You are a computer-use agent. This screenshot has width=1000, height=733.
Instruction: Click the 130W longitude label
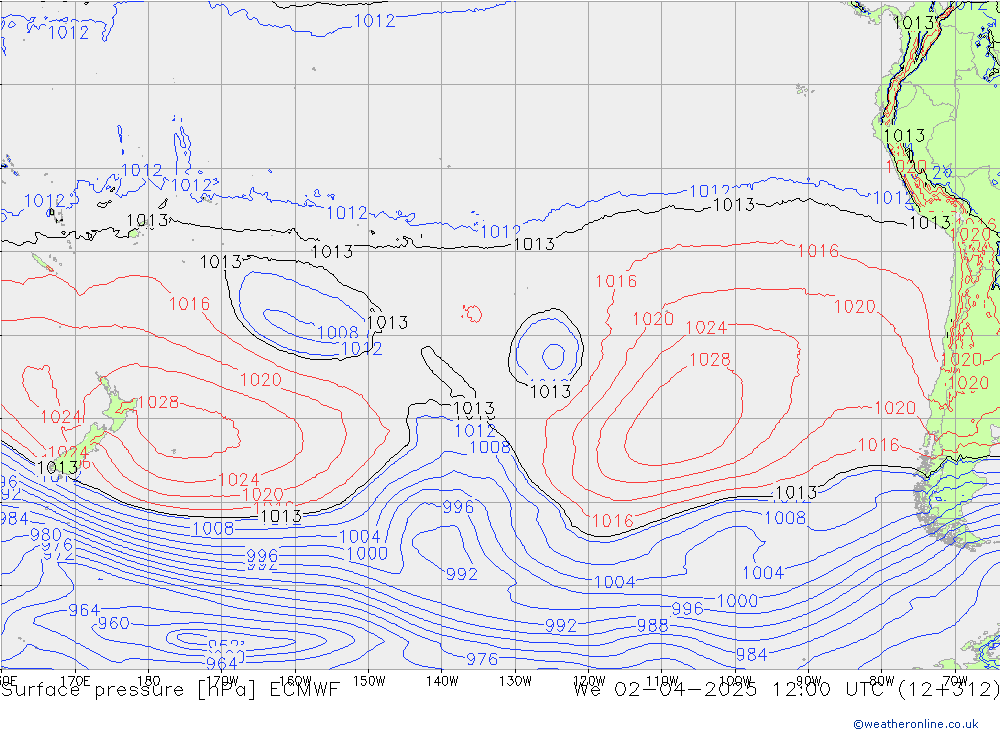[x=515, y=681]
